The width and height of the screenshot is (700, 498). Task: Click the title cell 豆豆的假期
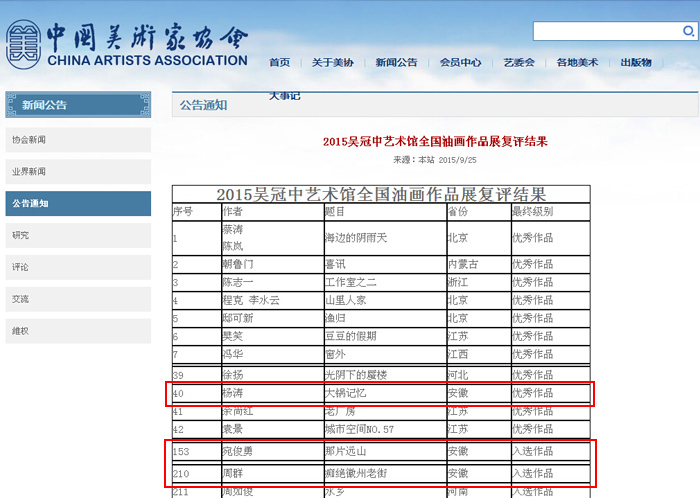click(x=385, y=336)
